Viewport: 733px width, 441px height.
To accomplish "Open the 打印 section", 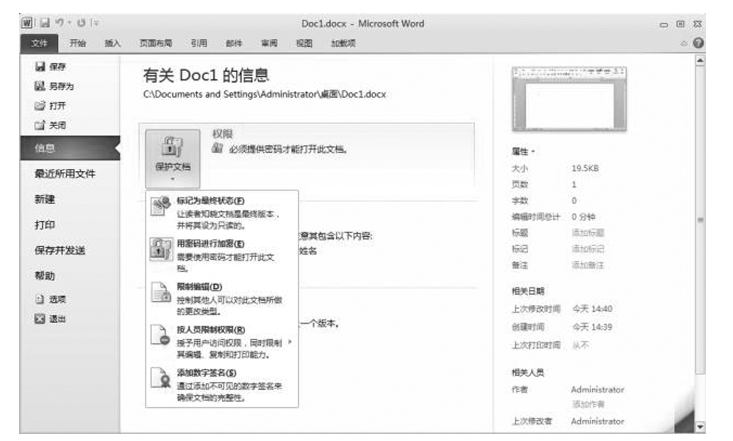I will tap(45, 225).
